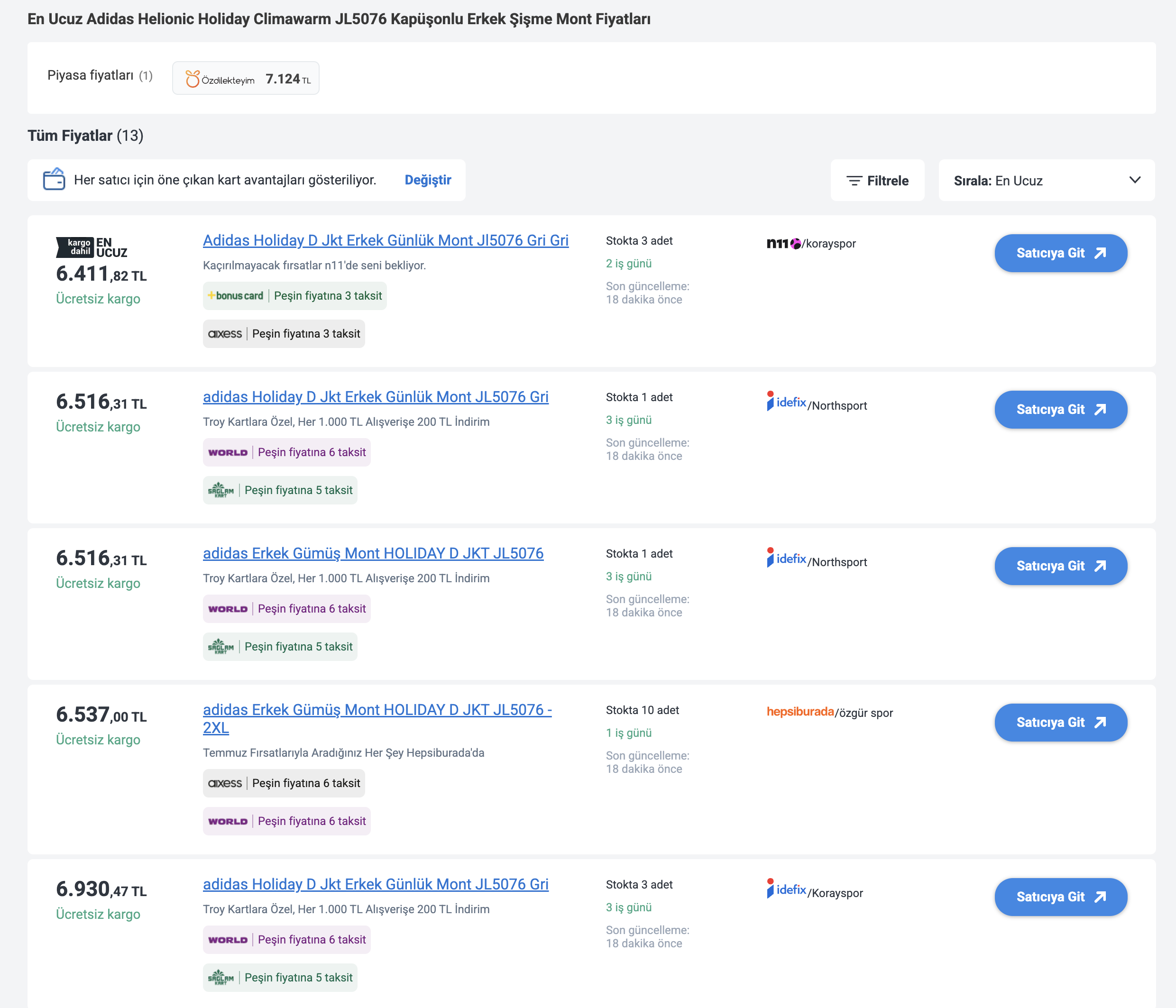This screenshot has height=1008, width=1176.
Task: Click the hepsiburada logo for özgür spor
Action: pos(799,712)
